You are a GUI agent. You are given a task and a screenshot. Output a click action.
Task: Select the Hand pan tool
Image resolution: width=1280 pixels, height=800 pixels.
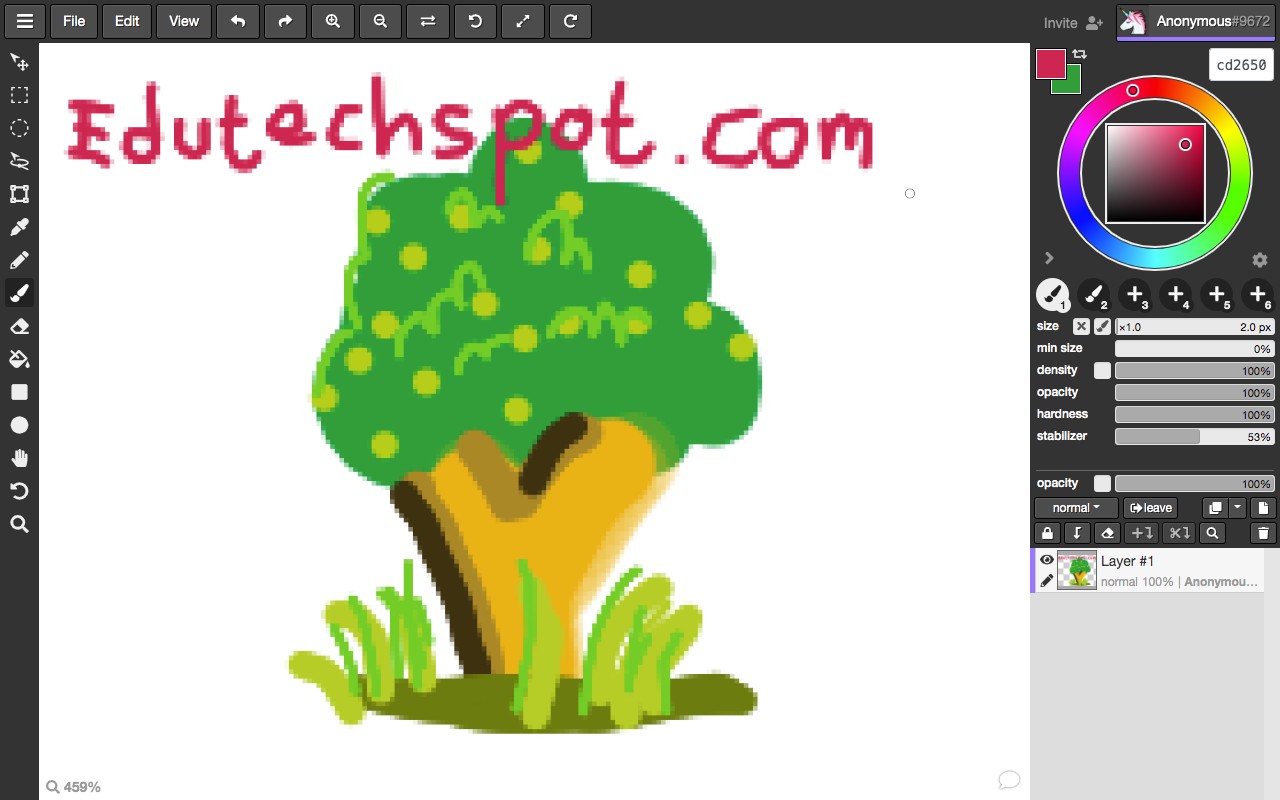pyautogui.click(x=18, y=458)
